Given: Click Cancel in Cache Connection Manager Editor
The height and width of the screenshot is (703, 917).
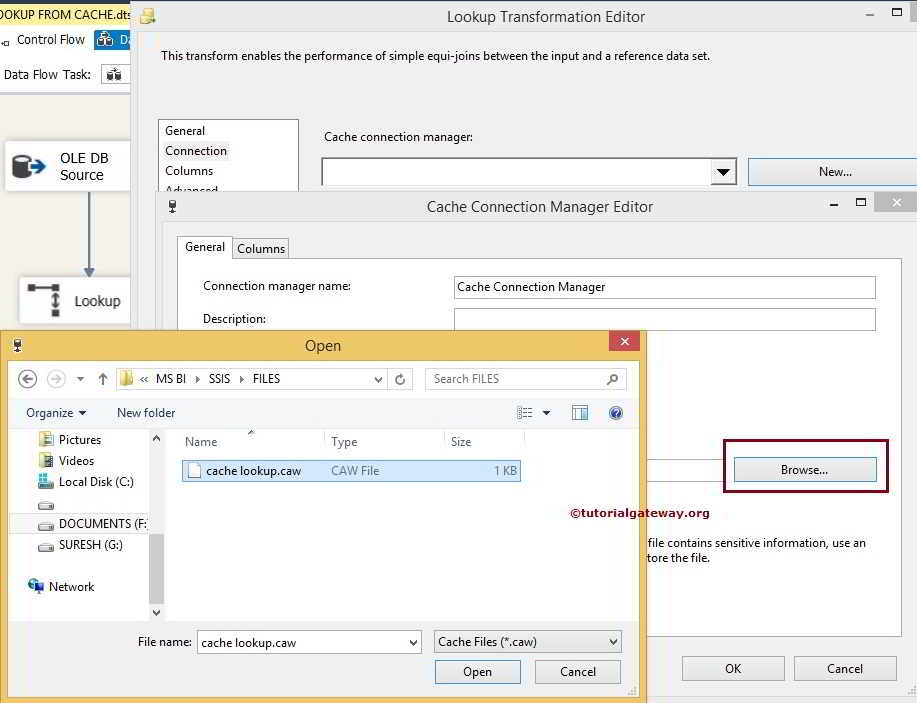Looking at the screenshot, I should tap(844, 668).
